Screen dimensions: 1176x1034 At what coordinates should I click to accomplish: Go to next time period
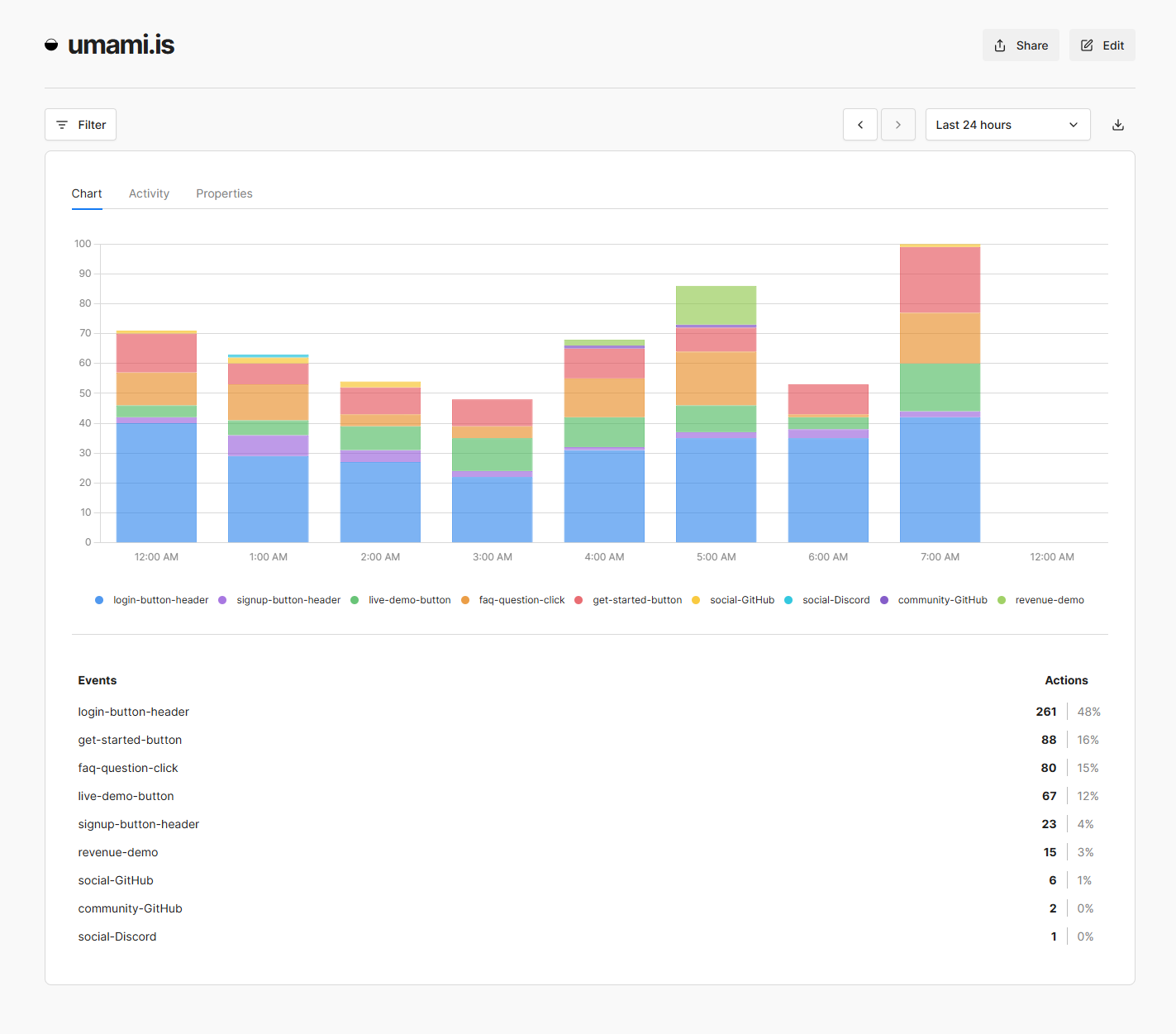897,125
